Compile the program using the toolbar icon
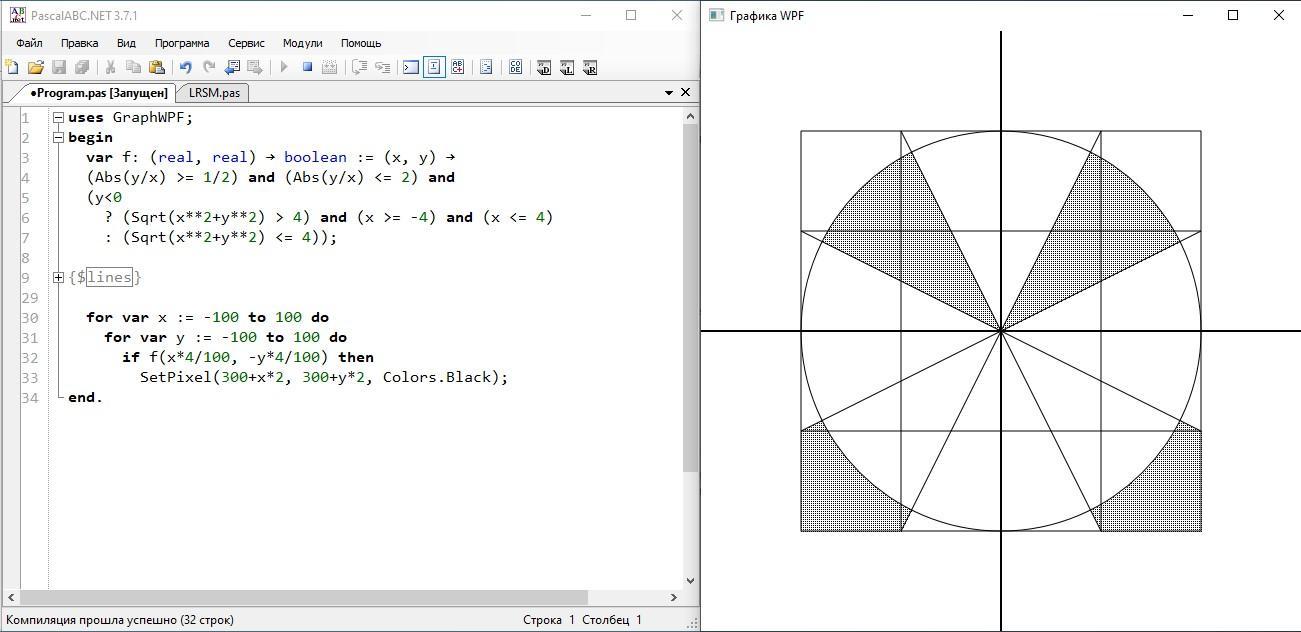The width and height of the screenshot is (1301, 632). [329, 67]
